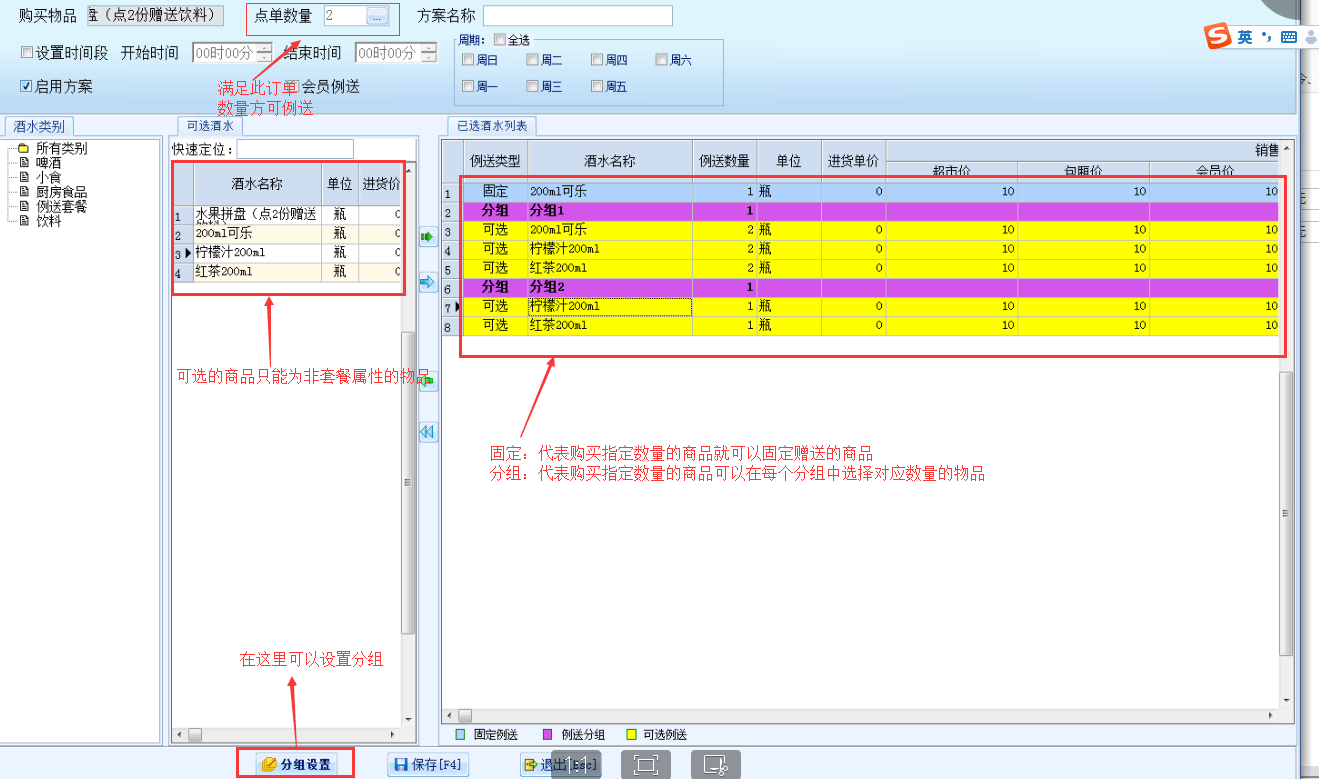The image size is (1319, 779).
Task: Open the Sogou soft keyboard icon
Action: click(1288, 37)
